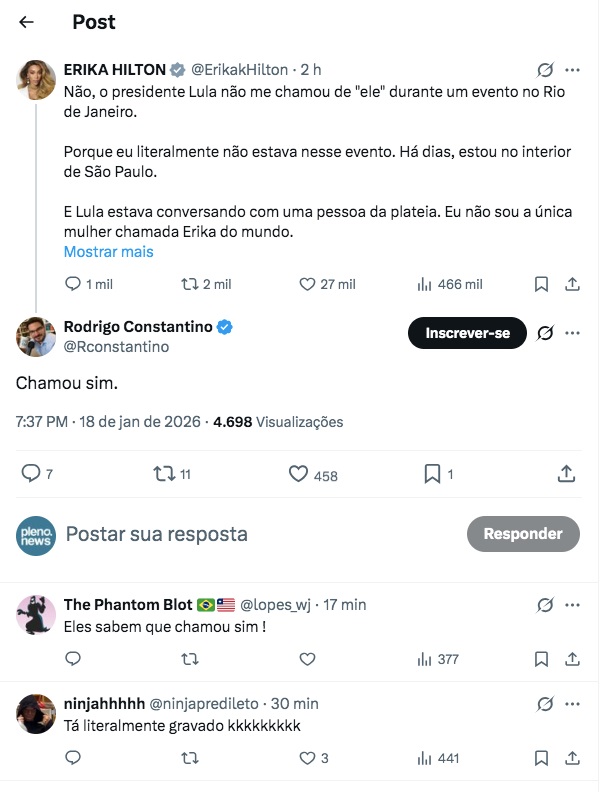The height and width of the screenshot is (792, 612).
Task: View analytics on ninjahhhhh's reply
Action: [424, 759]
